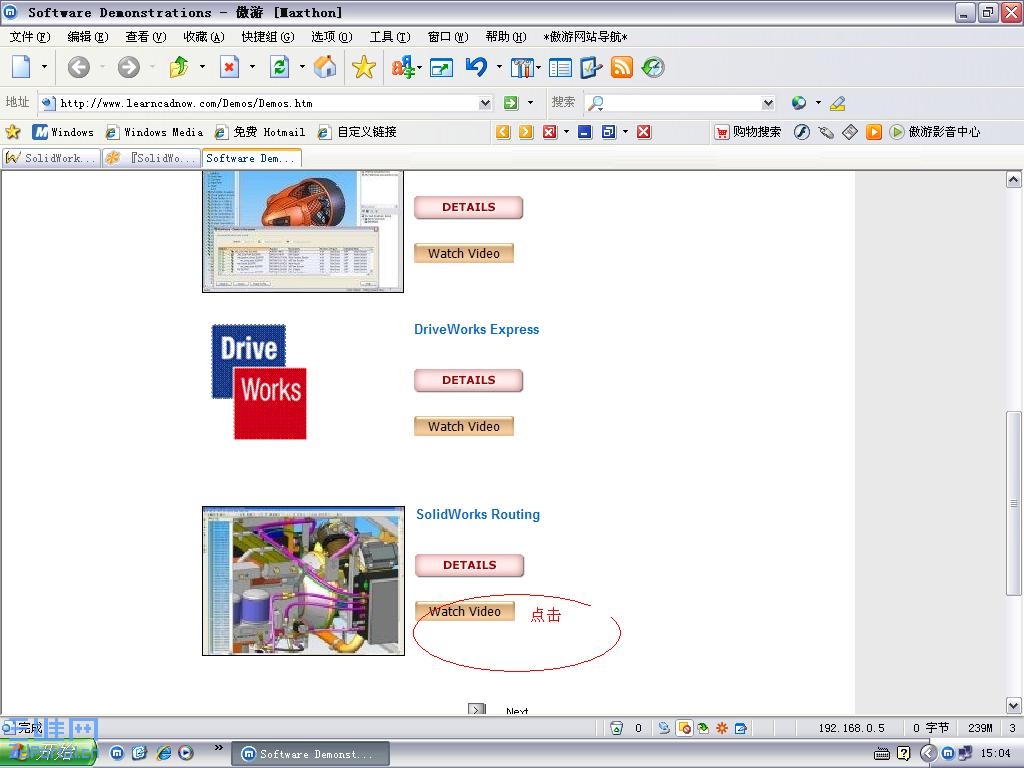
Task: Open the 帮助(H) menu
Action: (x=505, y=37)
